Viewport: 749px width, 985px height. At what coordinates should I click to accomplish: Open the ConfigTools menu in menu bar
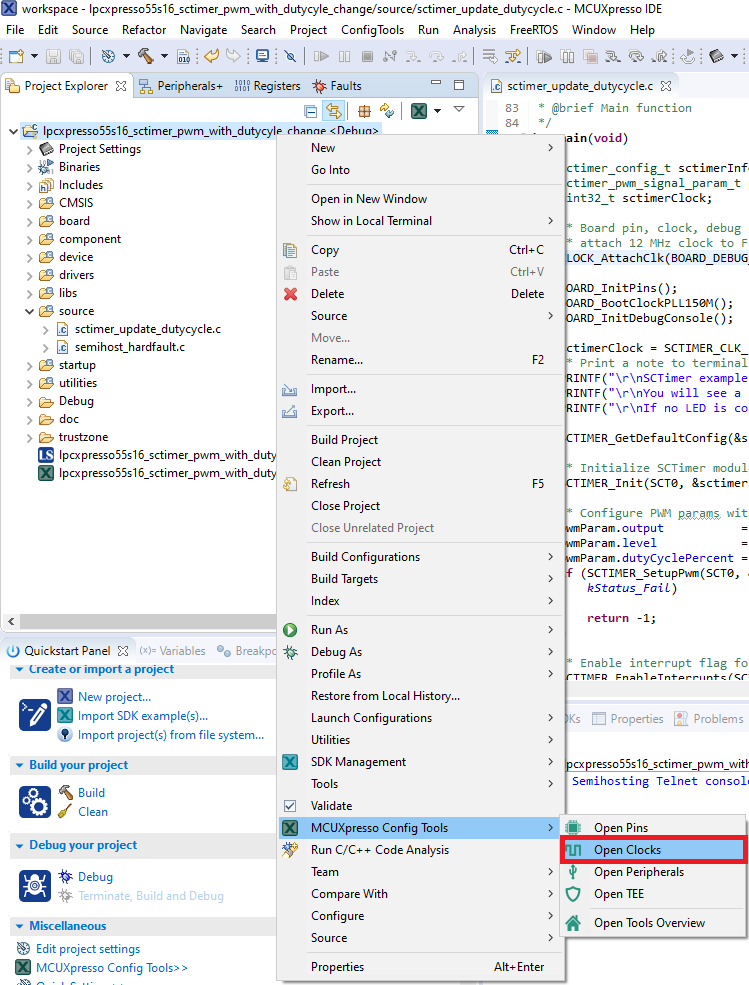tap(372, 30)
